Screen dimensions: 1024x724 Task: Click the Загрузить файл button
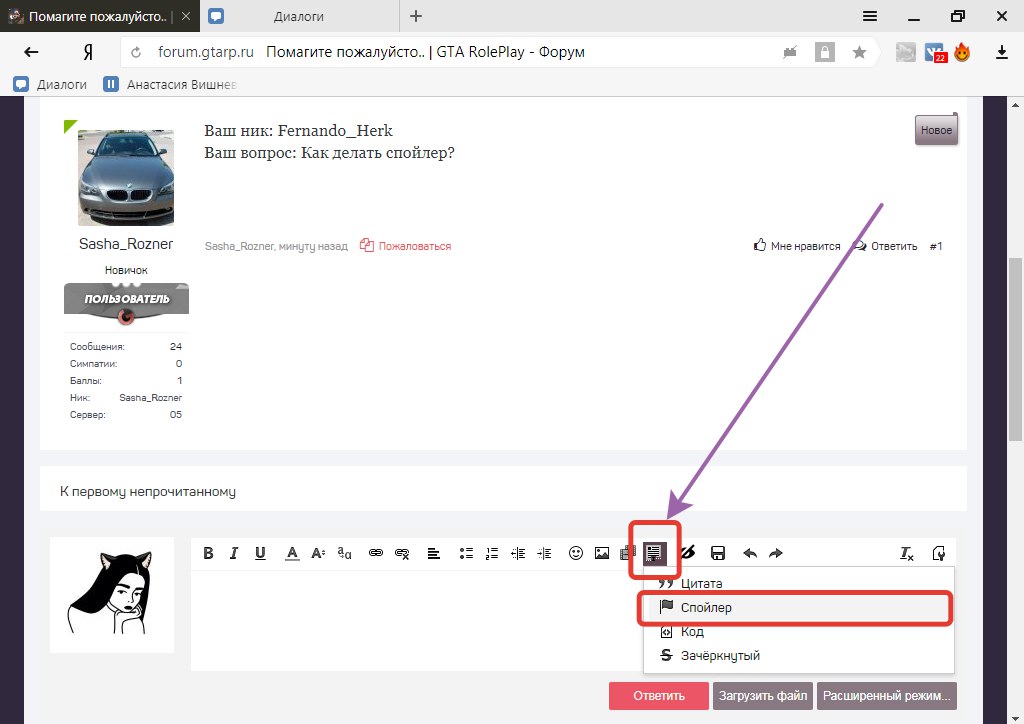pos(763,696)
